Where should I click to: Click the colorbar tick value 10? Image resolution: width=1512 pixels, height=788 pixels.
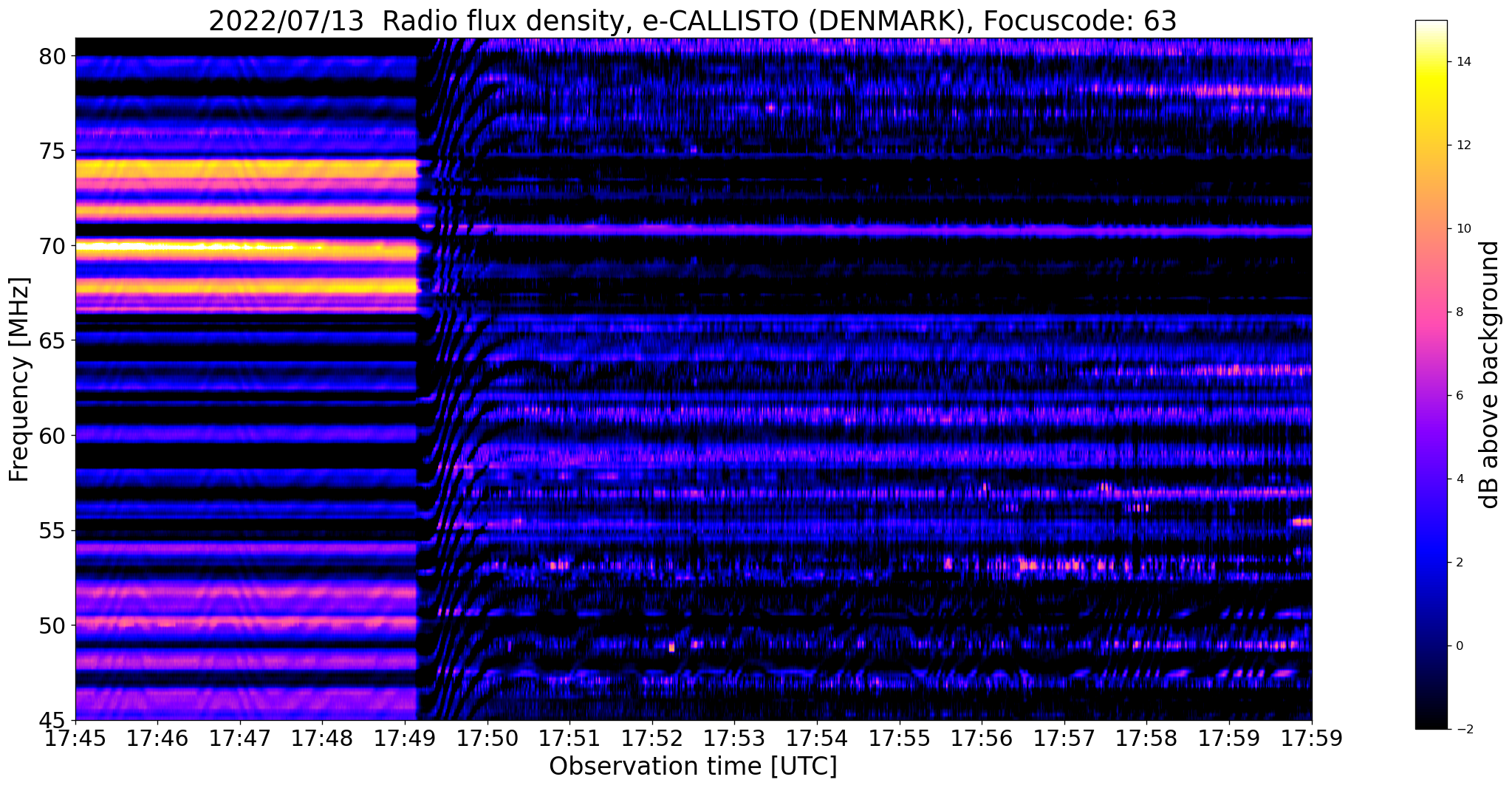pos(1463,229)
